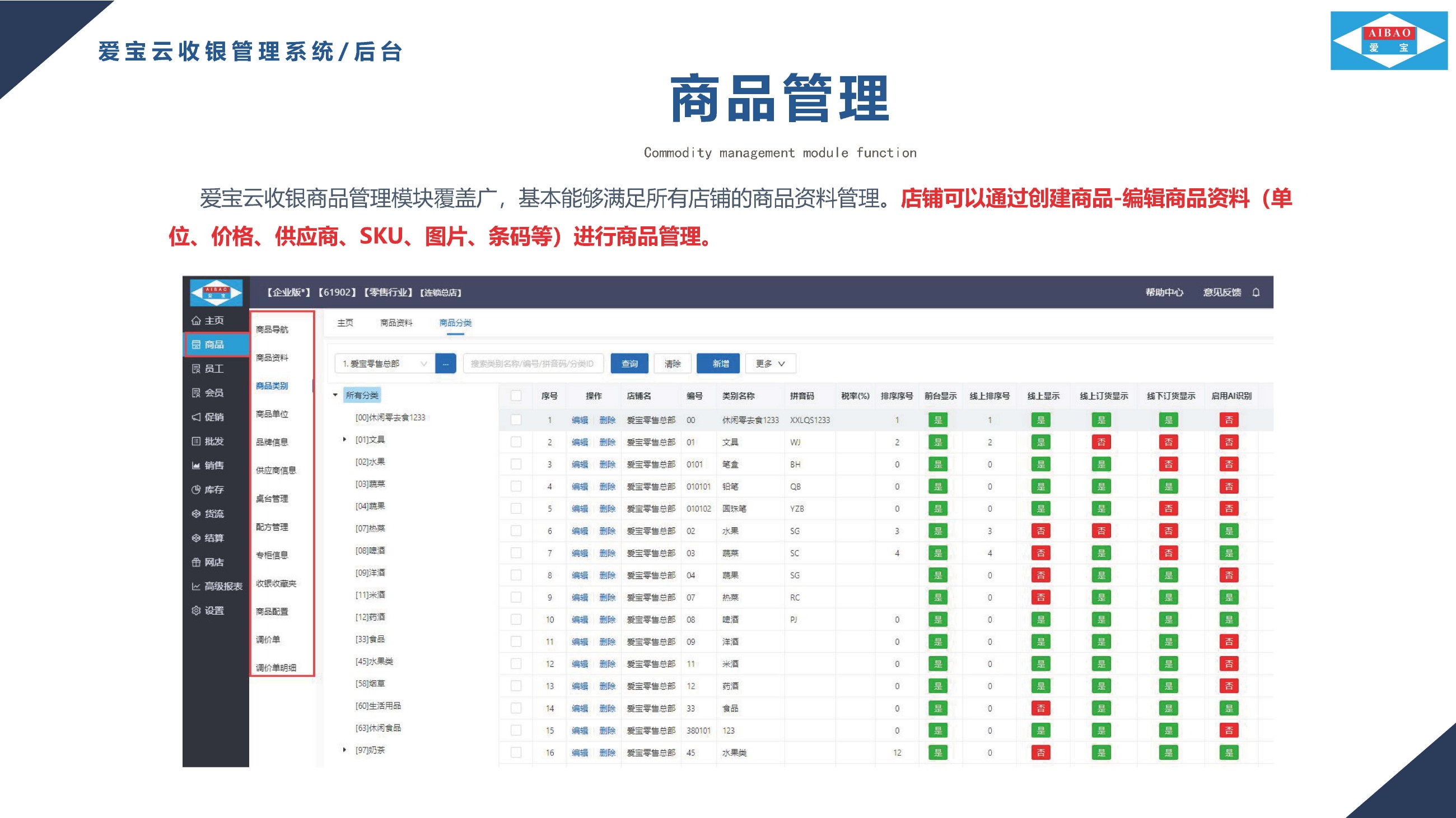Check the row 6 水果 checkbox
The height and width of the screenshot is (818, 1456).
515,531
